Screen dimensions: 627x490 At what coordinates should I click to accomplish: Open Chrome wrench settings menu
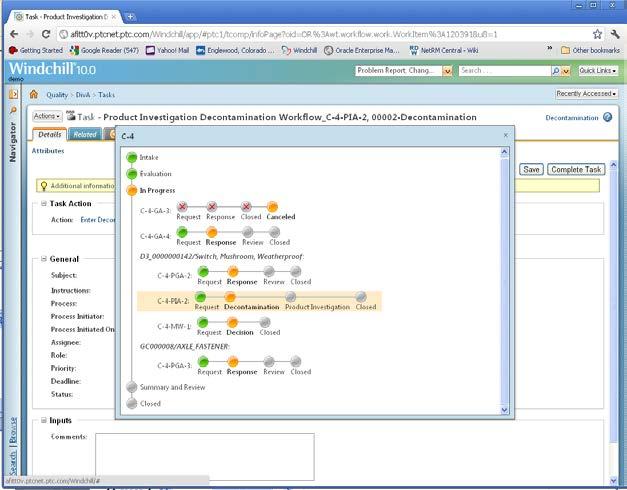615,34
